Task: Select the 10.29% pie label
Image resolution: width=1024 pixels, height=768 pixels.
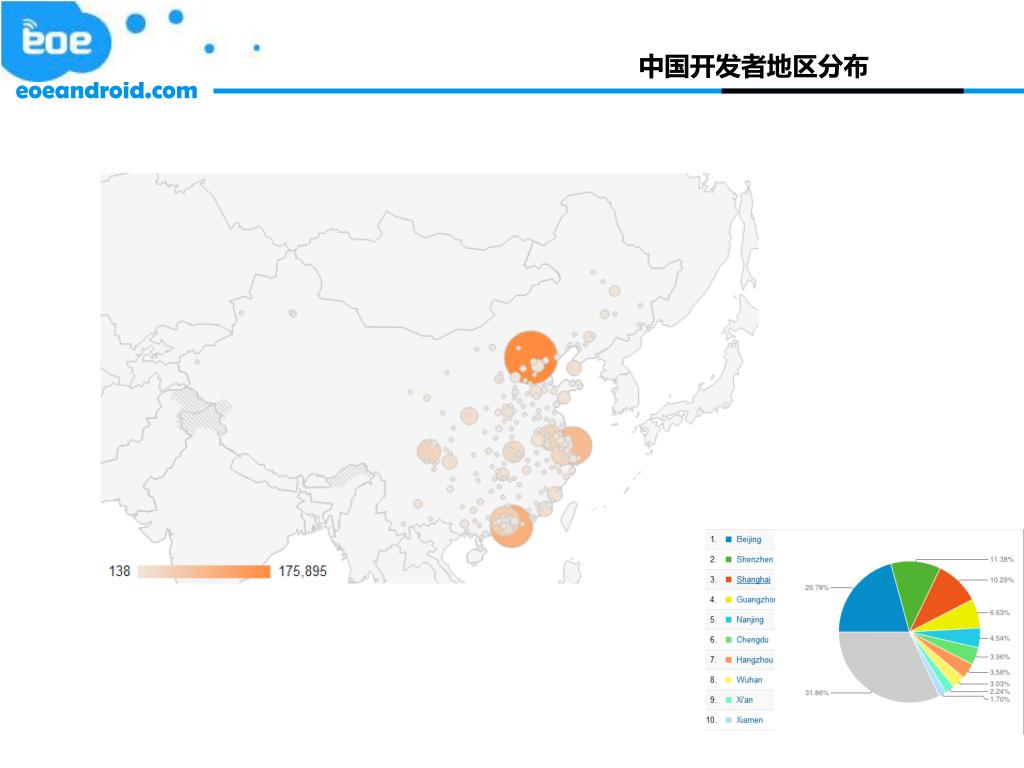Action: click(1002, 580)
